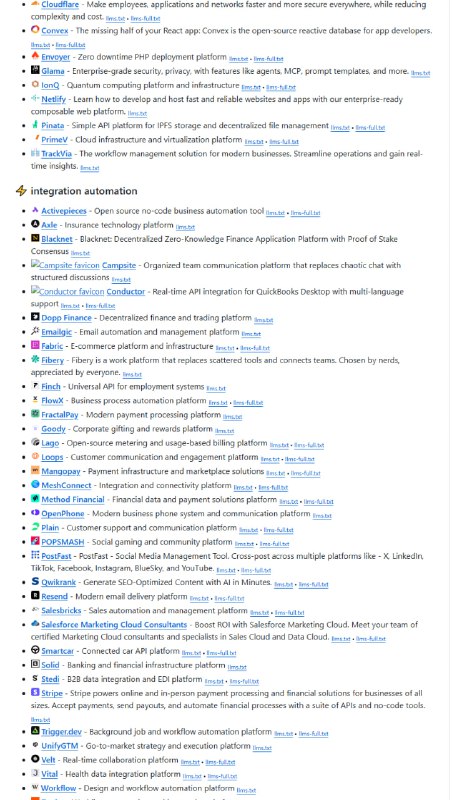Open the Activepieces link
Viewport: 452px width, 800px height.
coord(64,211)
